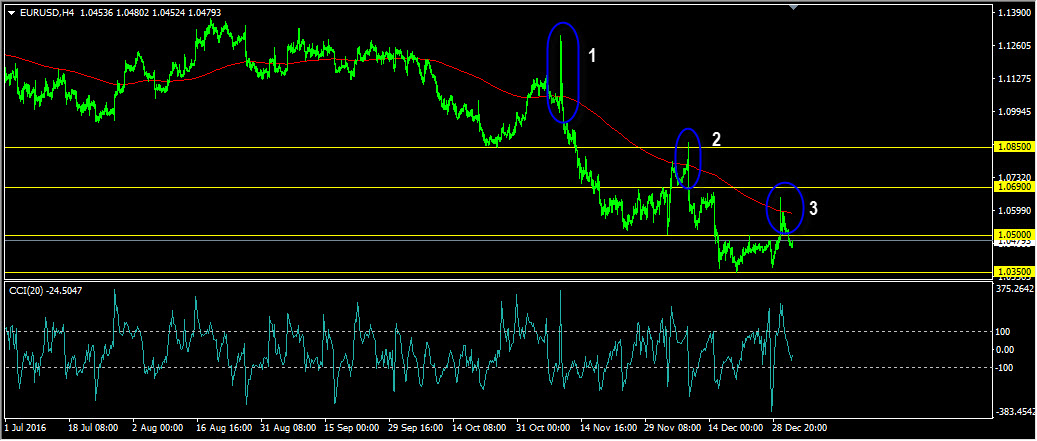Click the yellow 1.03500 price label

click(x=1013, y=271)
